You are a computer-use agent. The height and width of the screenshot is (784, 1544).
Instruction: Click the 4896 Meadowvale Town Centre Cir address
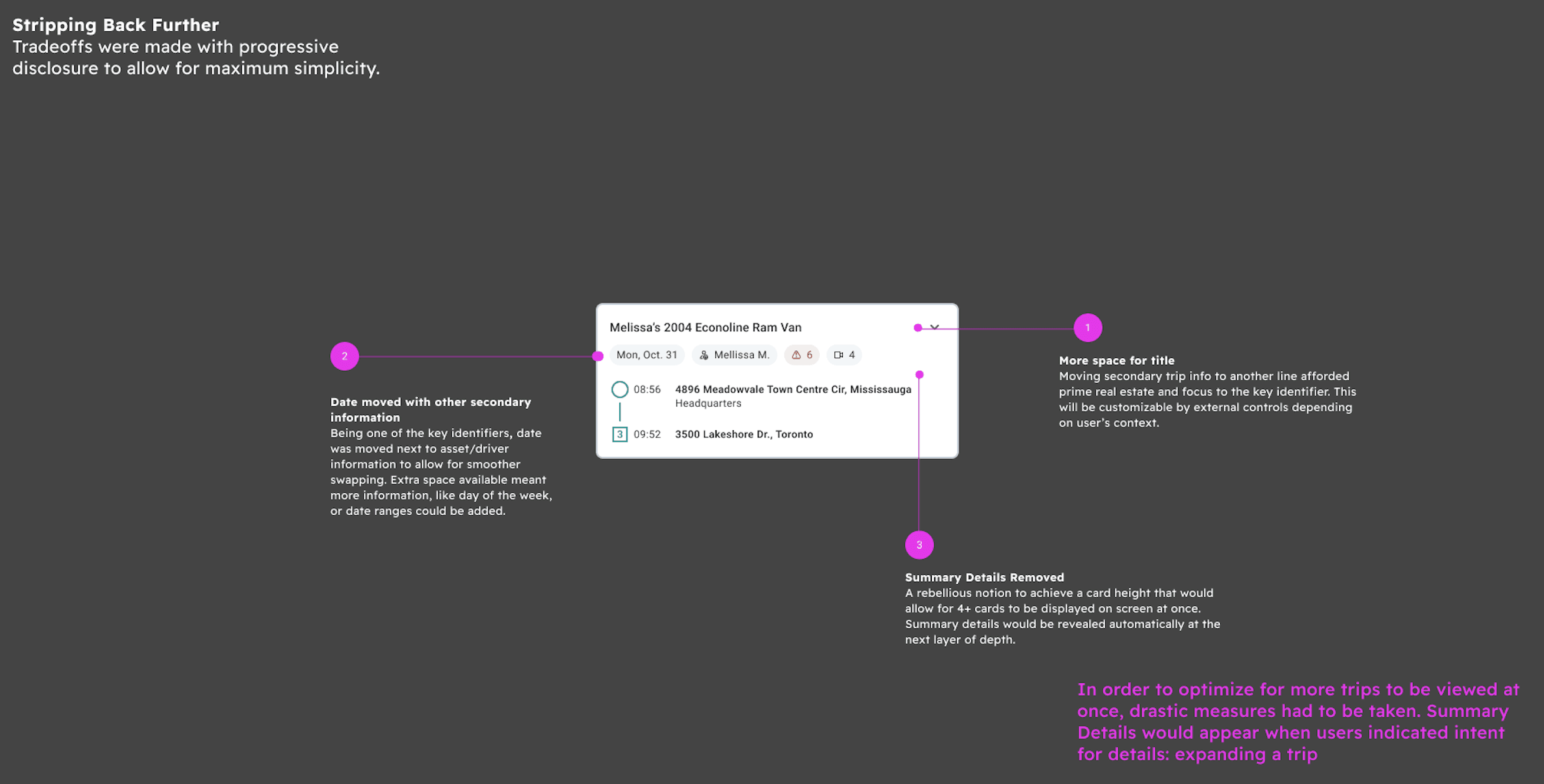point(793,389)
